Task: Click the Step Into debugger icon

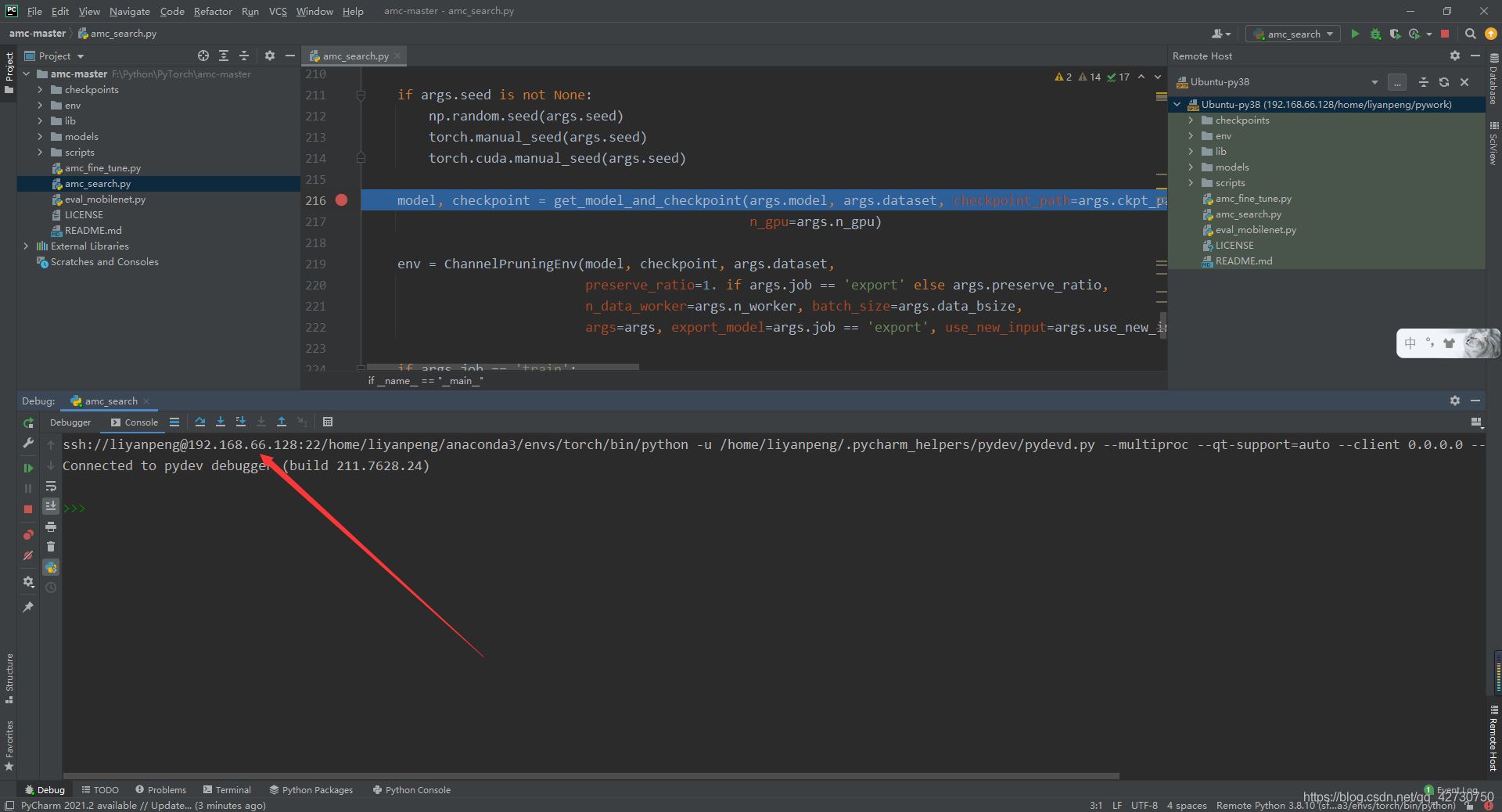Action: point(221,422)
